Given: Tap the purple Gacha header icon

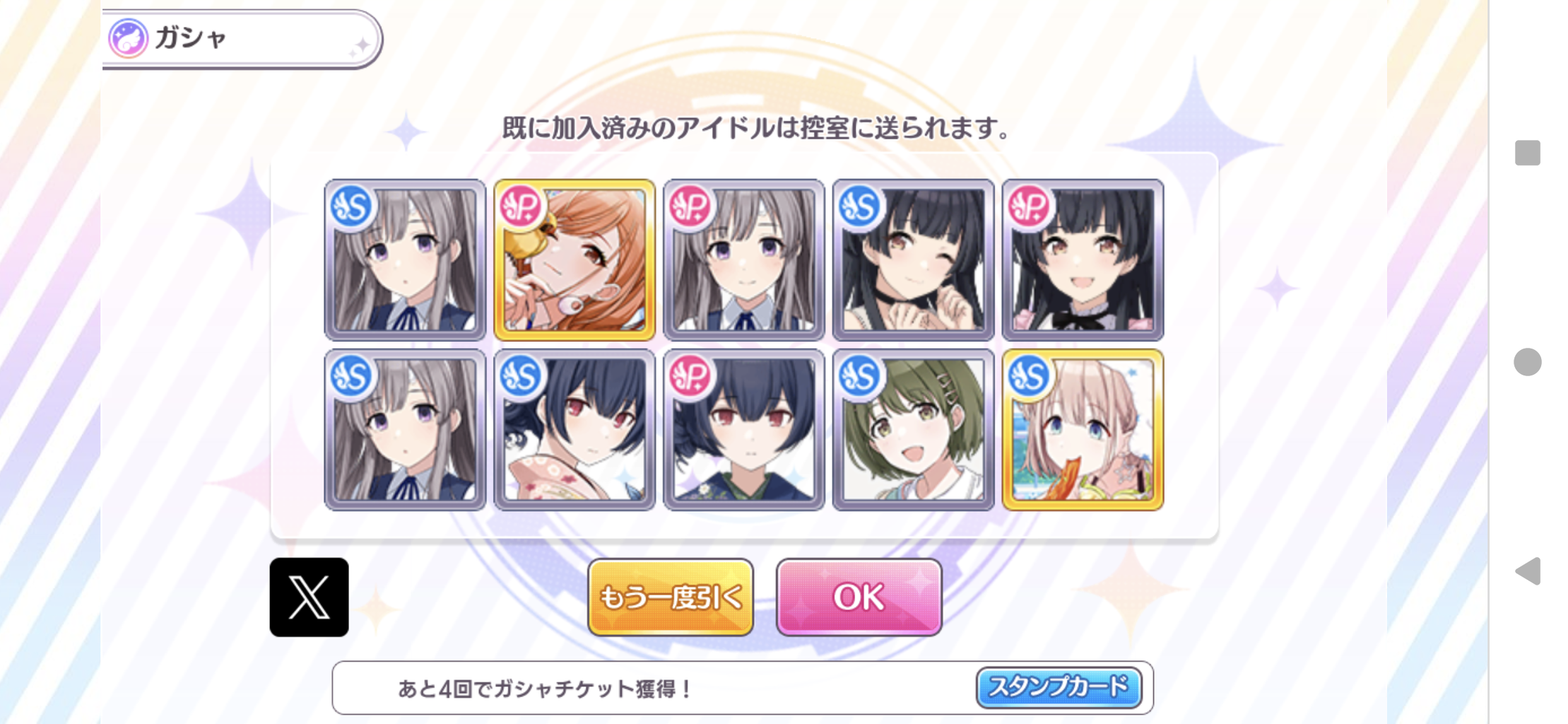Looking at the screenshot, I should pos(128,38).
